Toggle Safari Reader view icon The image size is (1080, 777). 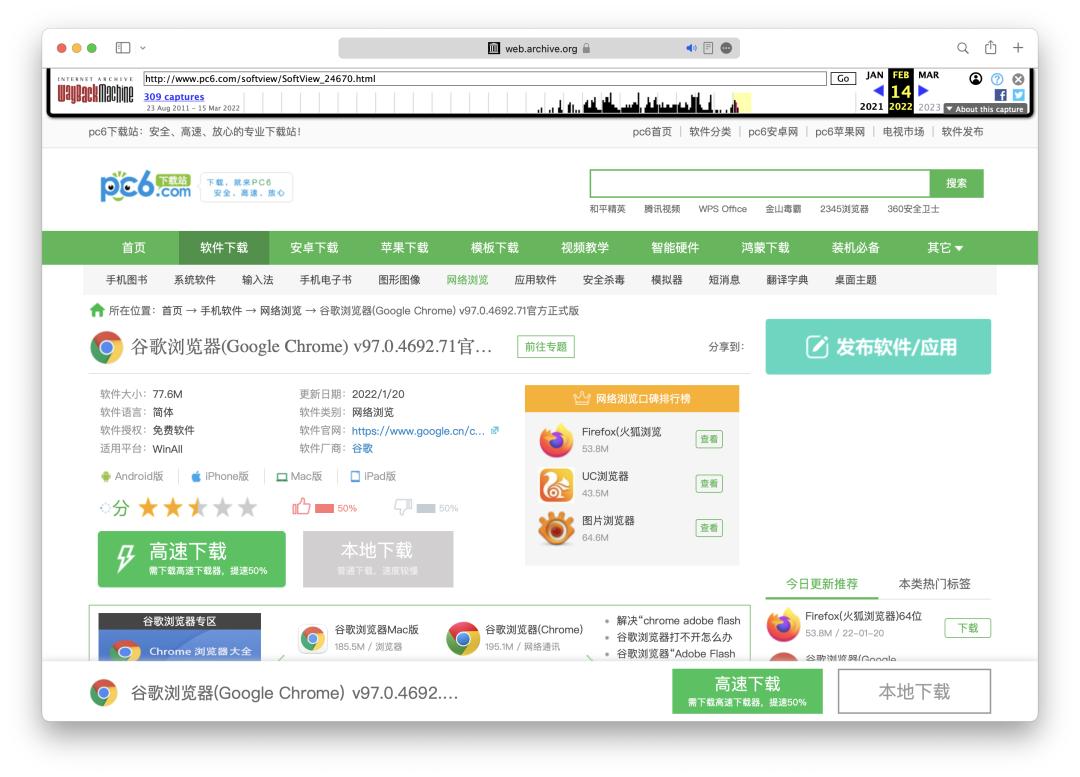(708, 48)
